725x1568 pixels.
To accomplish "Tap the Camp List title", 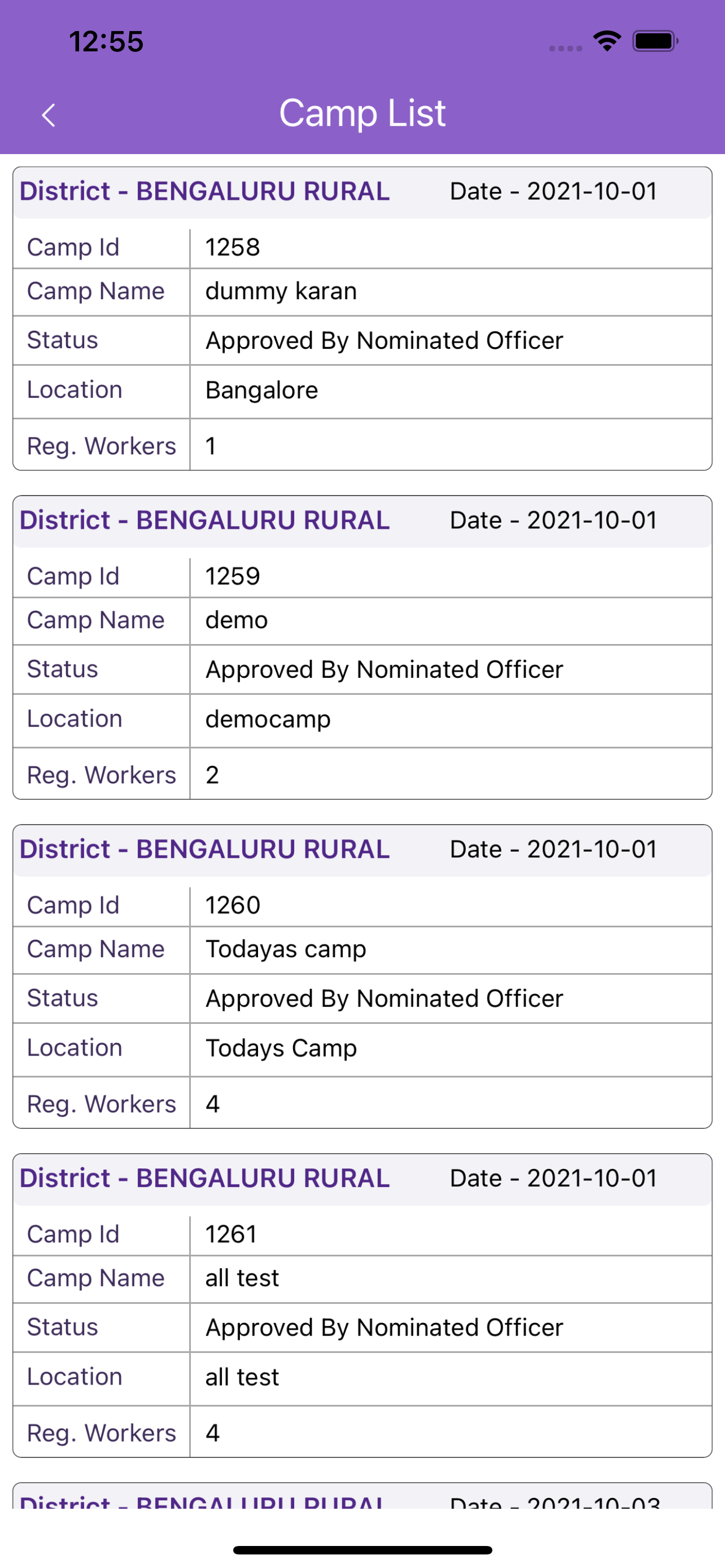I will click(362, 113).
